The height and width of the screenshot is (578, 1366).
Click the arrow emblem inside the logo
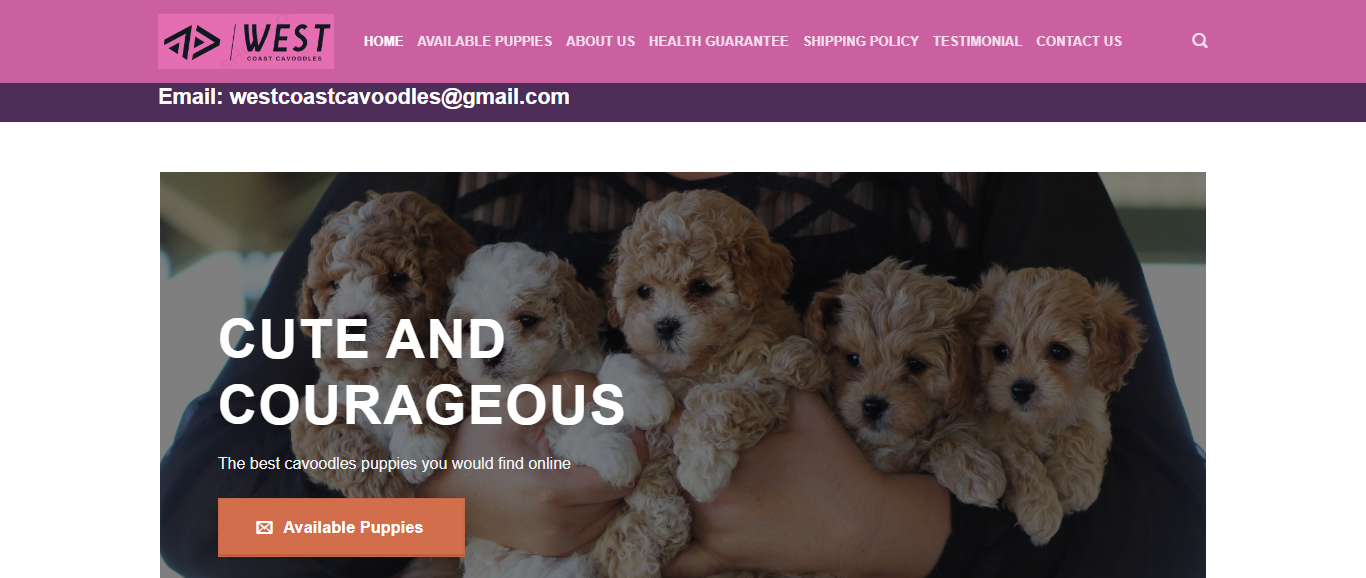(x=192, y=42)
